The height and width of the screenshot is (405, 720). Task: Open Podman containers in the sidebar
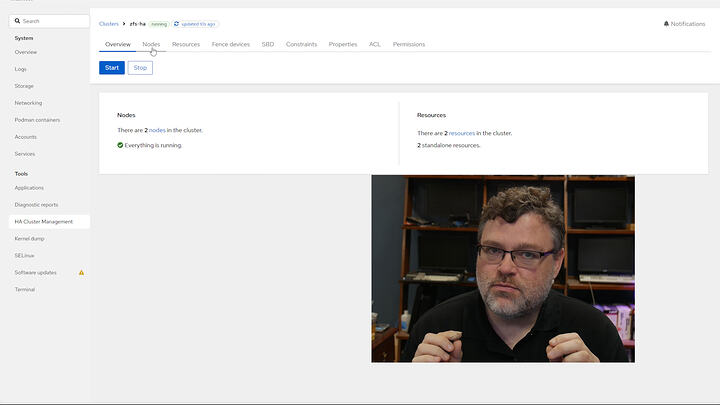(x=37, y=120)
